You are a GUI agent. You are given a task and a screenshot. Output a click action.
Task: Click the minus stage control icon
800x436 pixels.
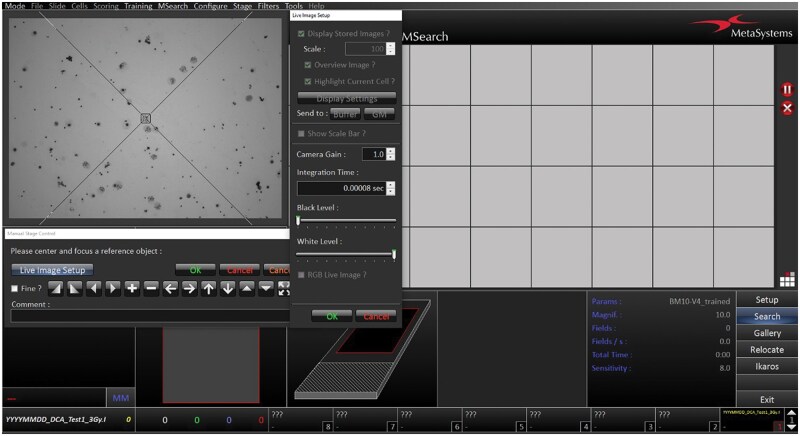[151, 289]
